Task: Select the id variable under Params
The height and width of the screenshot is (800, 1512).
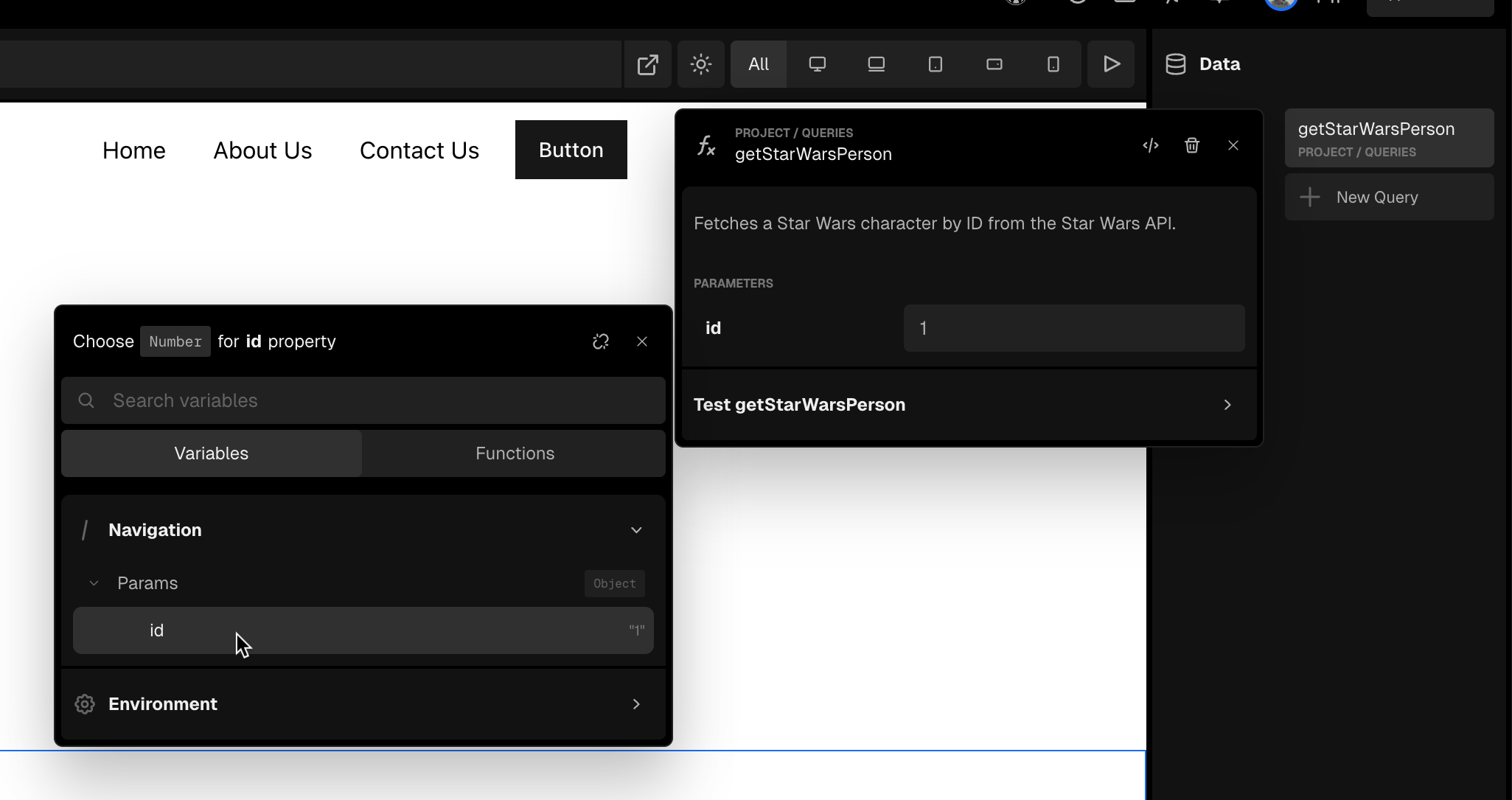Action: click(363, 630)
